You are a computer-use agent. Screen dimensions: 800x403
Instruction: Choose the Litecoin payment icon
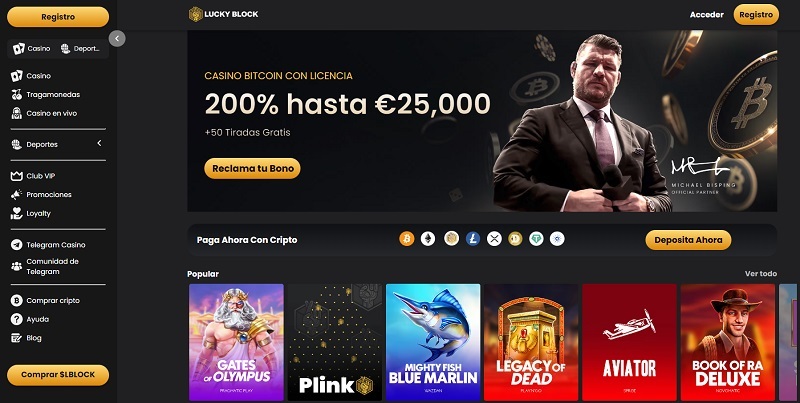[x=472, y=239]
